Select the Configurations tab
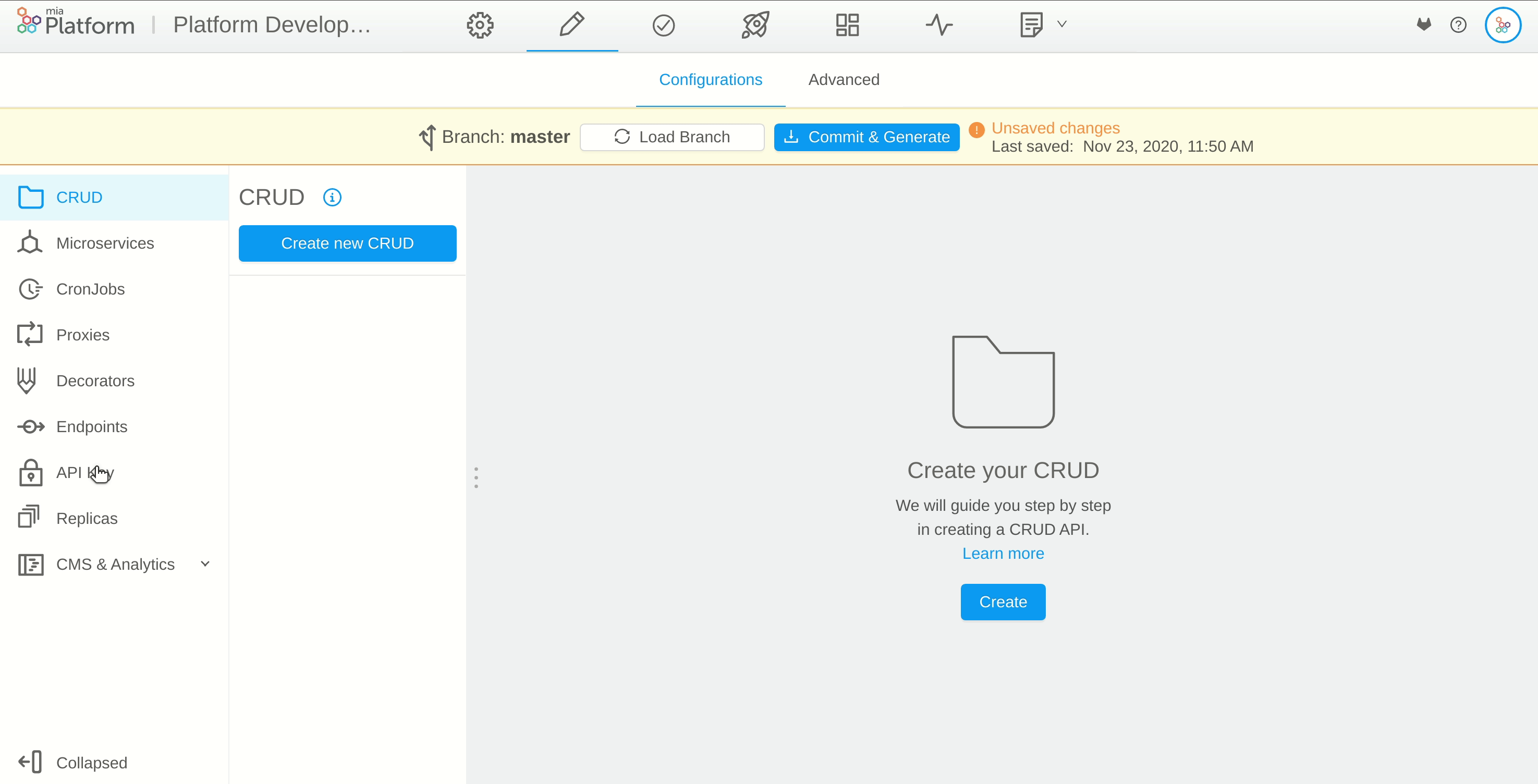This screenshot has height=784, width=1538. pyautogui.click(x=711, y=79)
